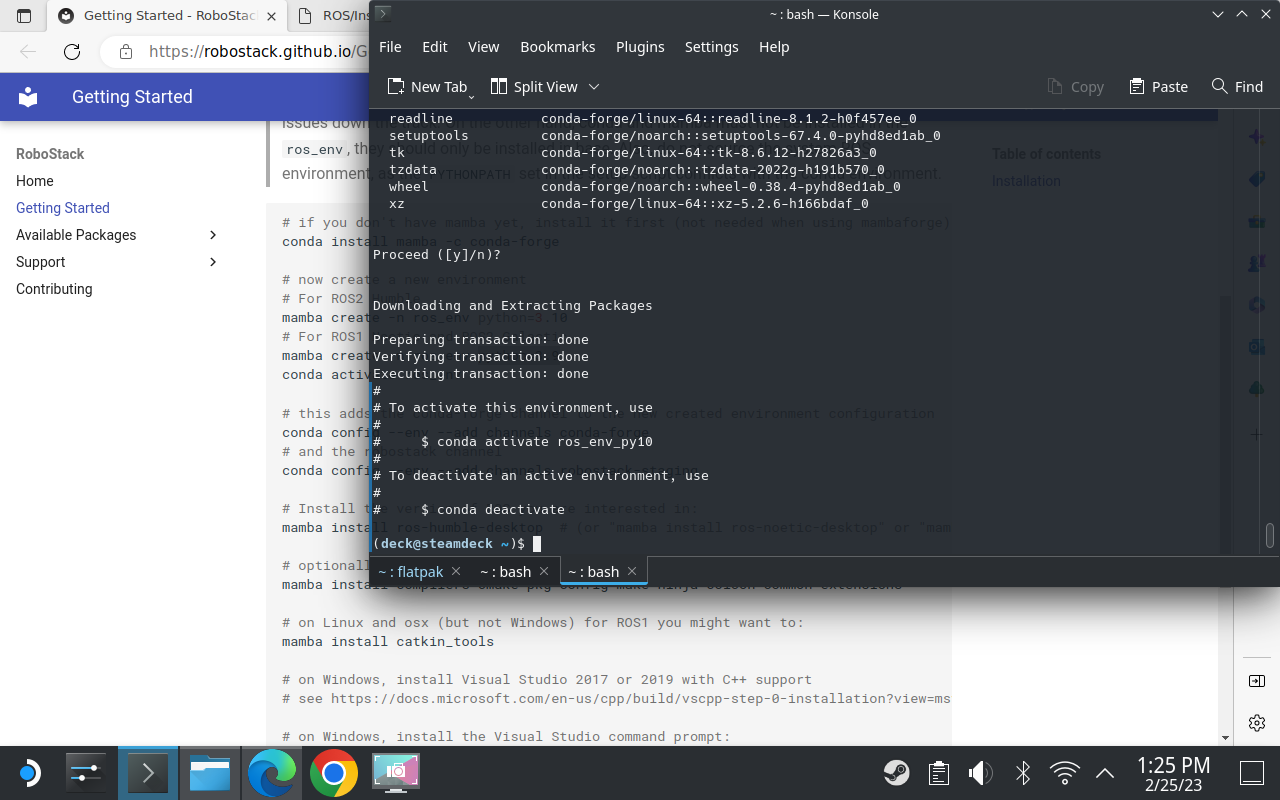Click the Konsole terminal scrollbar handle
This screenshot has height=800, width=1280.
(x=1270, y=536)
